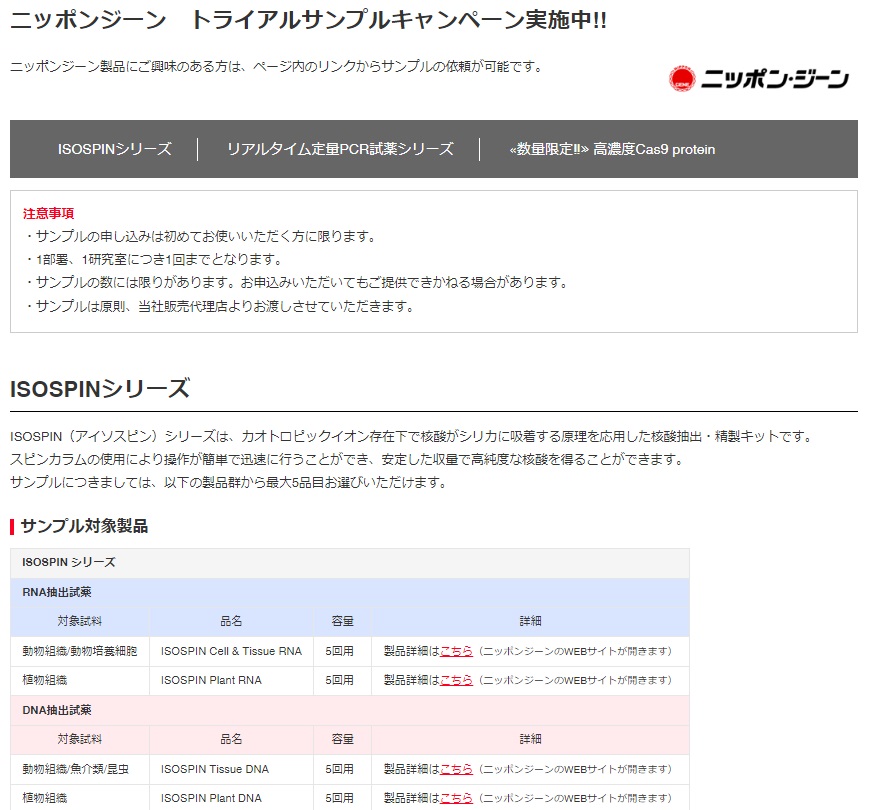Click the 対象試料 header in DNA section
Image resolution: width=869 pixels, height=810 pixels.
[x=80, y=739]
